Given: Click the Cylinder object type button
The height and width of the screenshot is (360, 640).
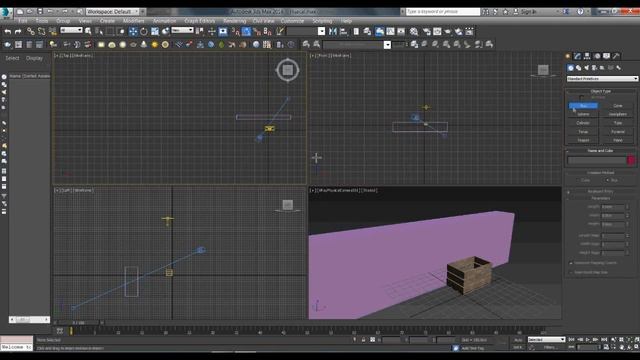Looking at the screenshot, I should pyautogui.click(x=583, y=123).
